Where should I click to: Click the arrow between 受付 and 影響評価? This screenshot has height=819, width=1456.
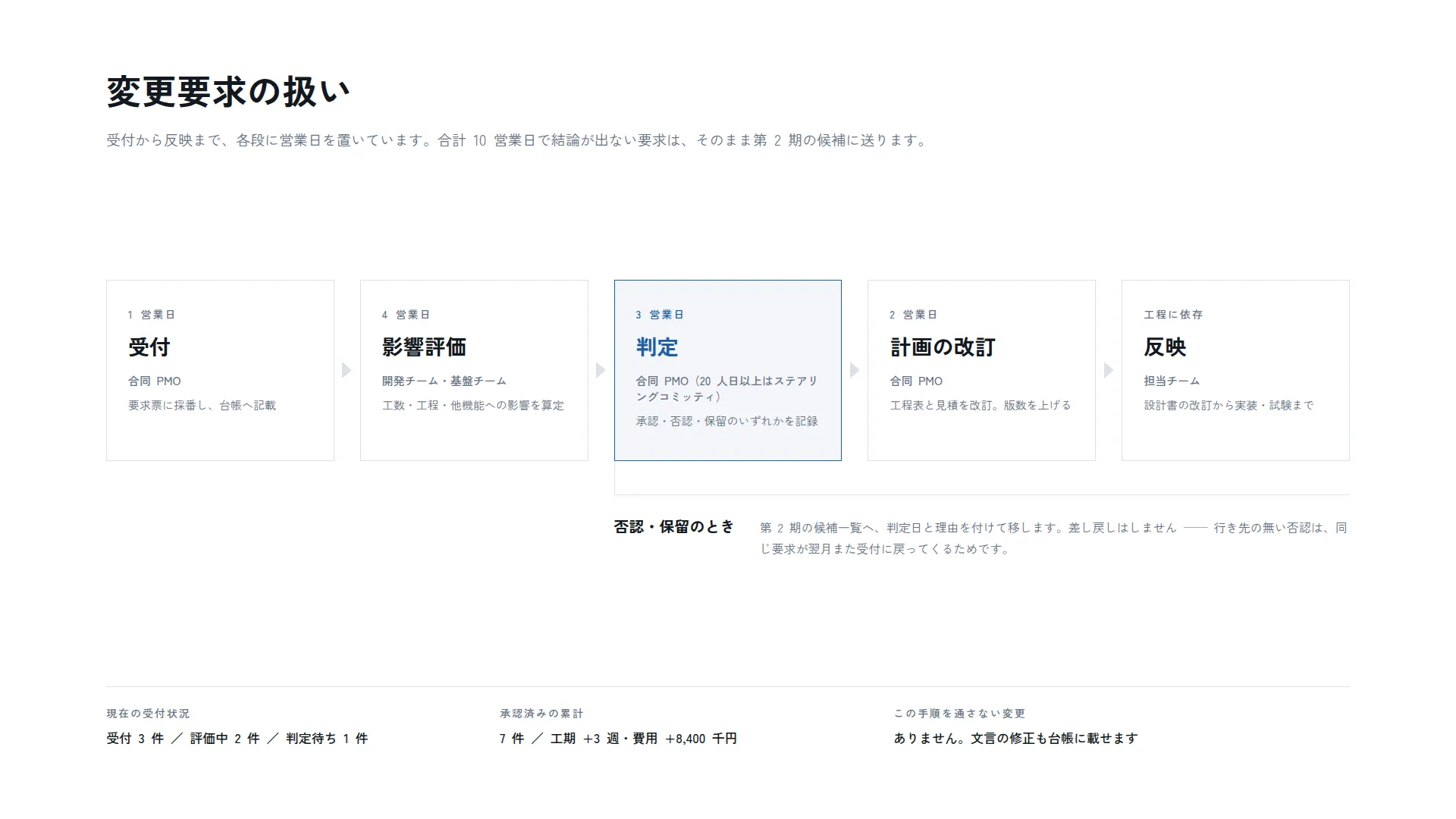(x=347, y=370)
